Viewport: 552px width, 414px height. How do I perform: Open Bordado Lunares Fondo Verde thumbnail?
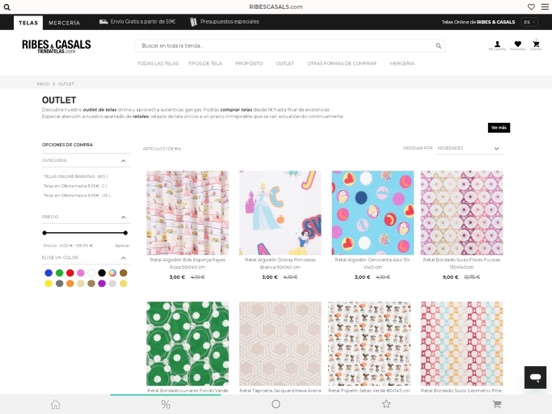coord(188,344)
